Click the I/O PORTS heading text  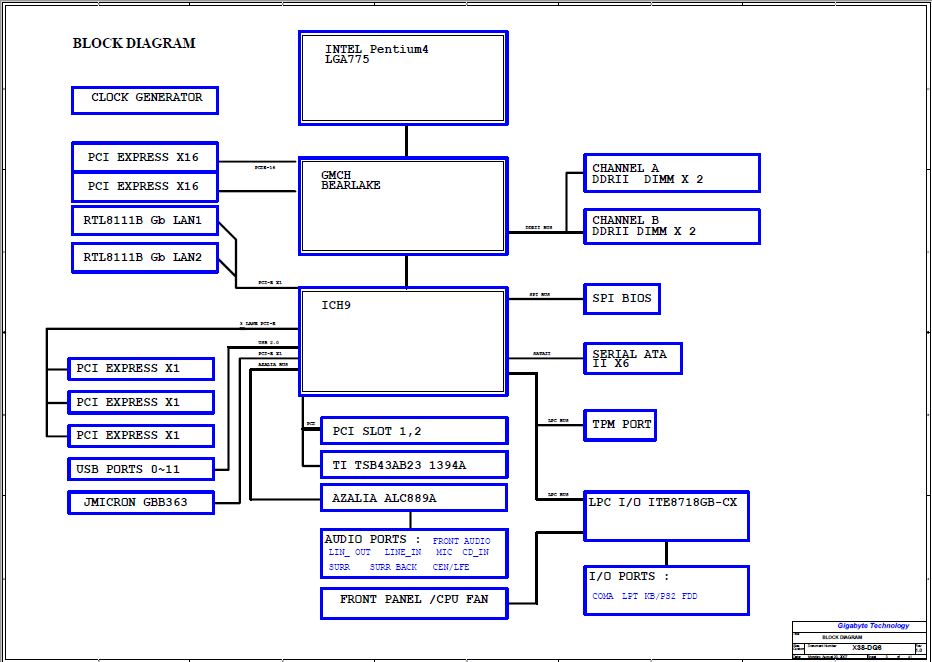[x=629, y=576]
